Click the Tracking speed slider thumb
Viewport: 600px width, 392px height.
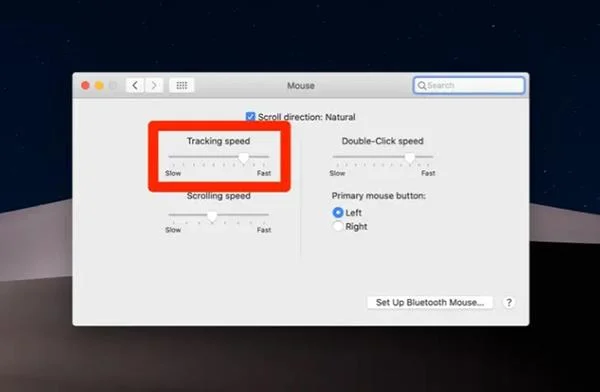[243, 157]
